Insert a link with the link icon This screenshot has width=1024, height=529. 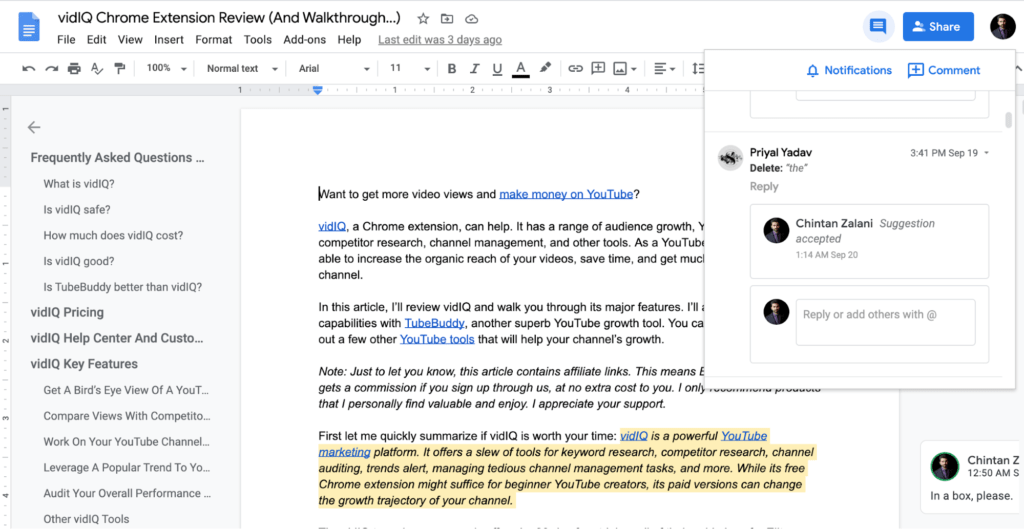575,68
